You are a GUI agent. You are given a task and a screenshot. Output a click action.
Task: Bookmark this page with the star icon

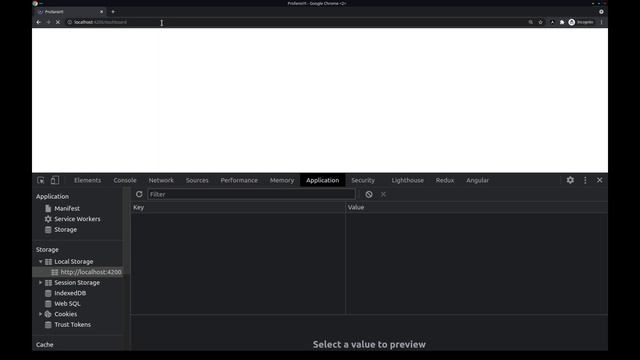[540, 22]
